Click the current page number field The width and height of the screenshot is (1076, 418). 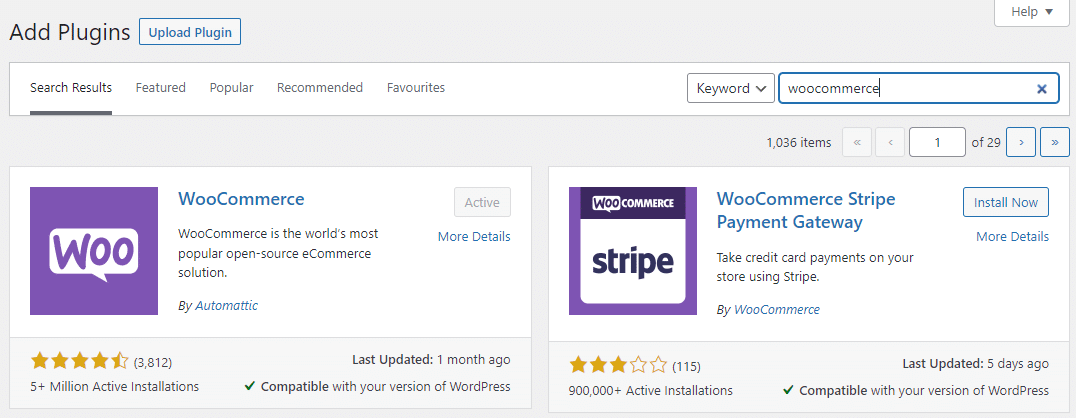pyautogui.click(x=937, y=143)
